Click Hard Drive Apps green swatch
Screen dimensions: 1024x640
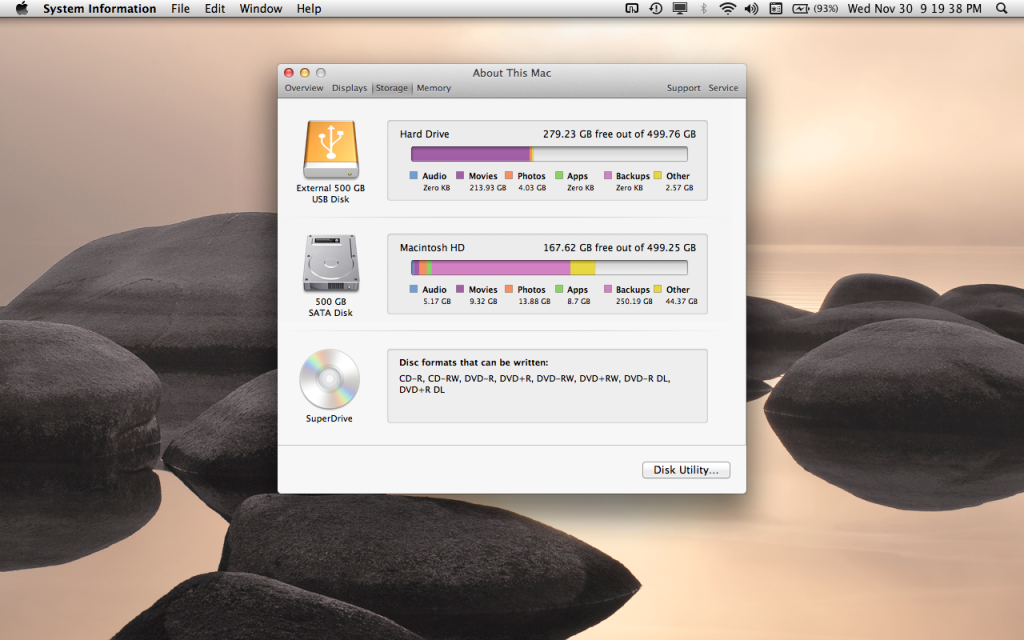pyautogui.click(x=559, y=175)
